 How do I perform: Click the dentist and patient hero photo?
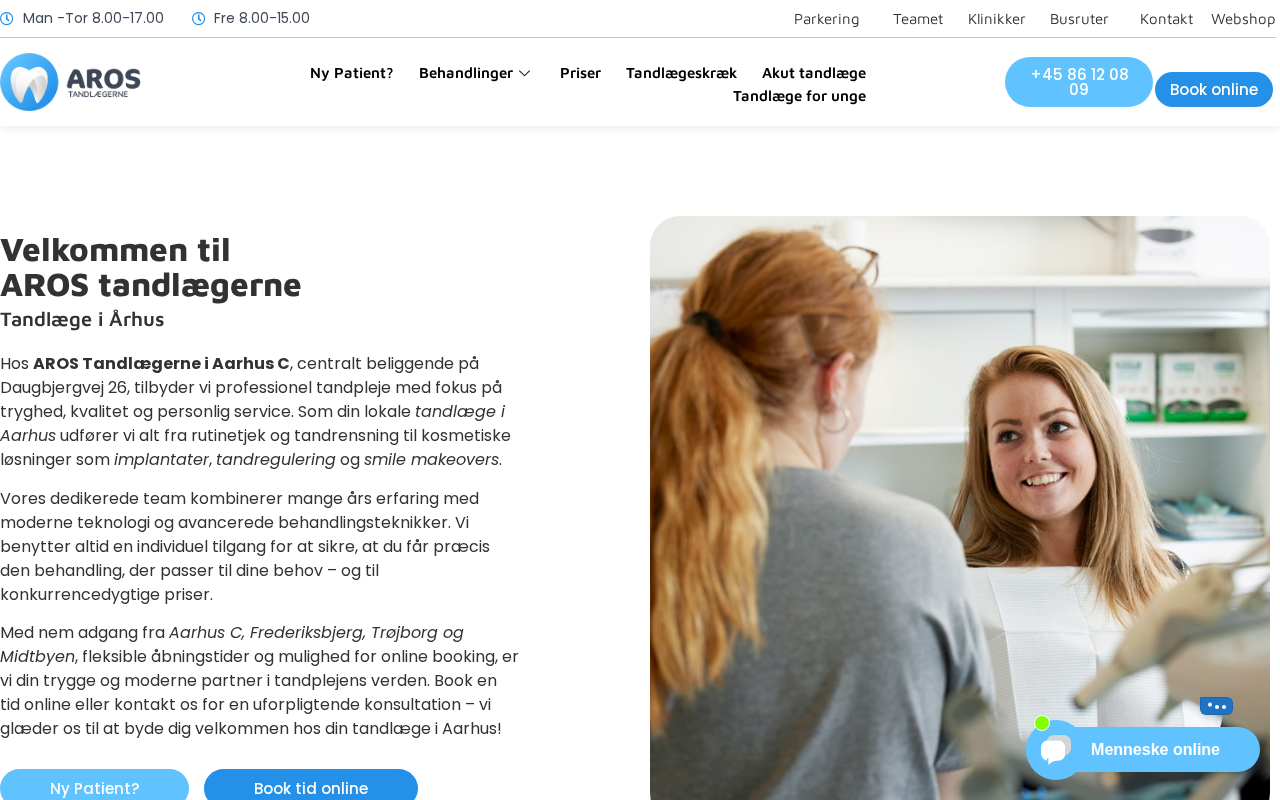(x=960, y=508)
